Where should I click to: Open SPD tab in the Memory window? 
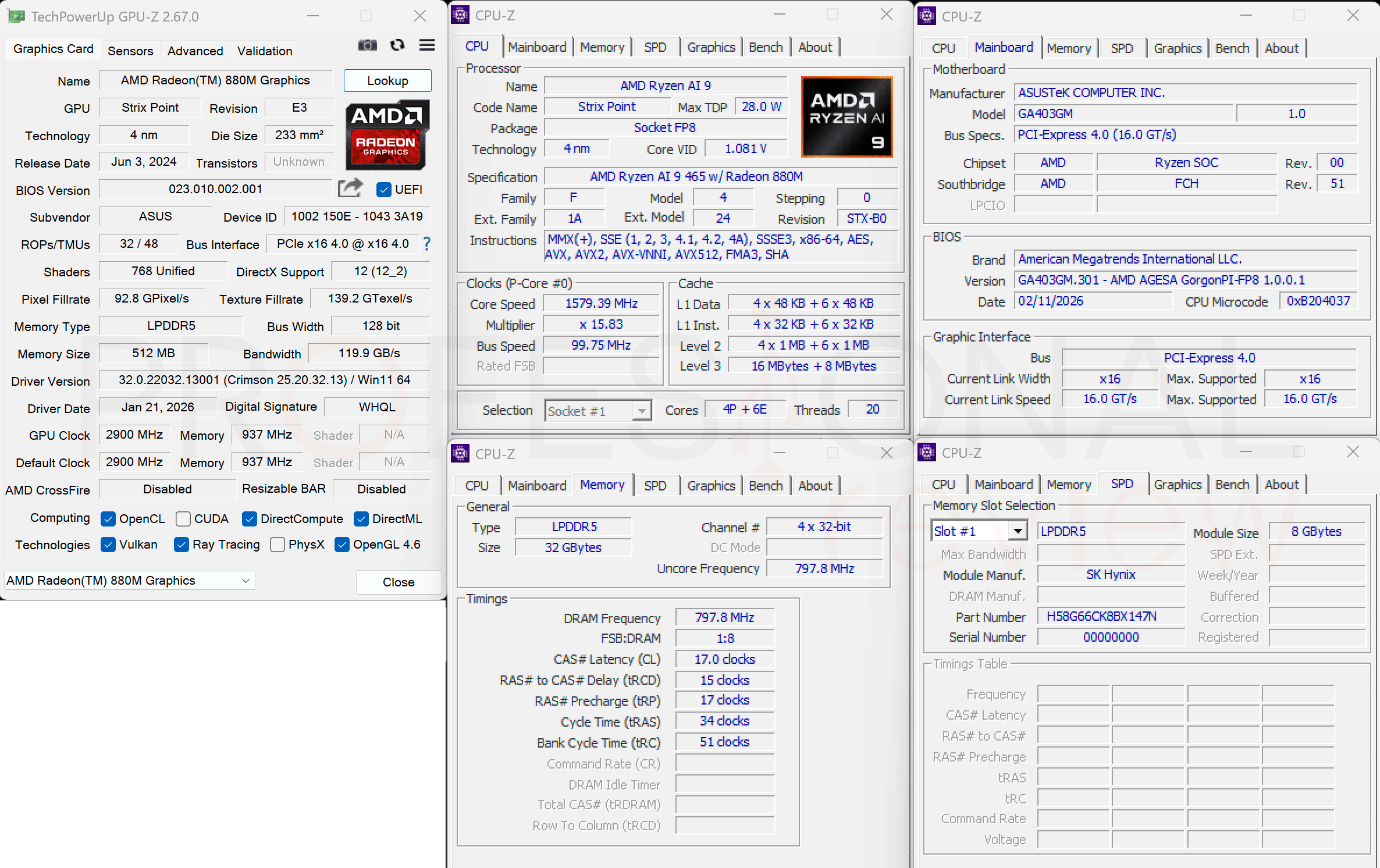(655, 486)
